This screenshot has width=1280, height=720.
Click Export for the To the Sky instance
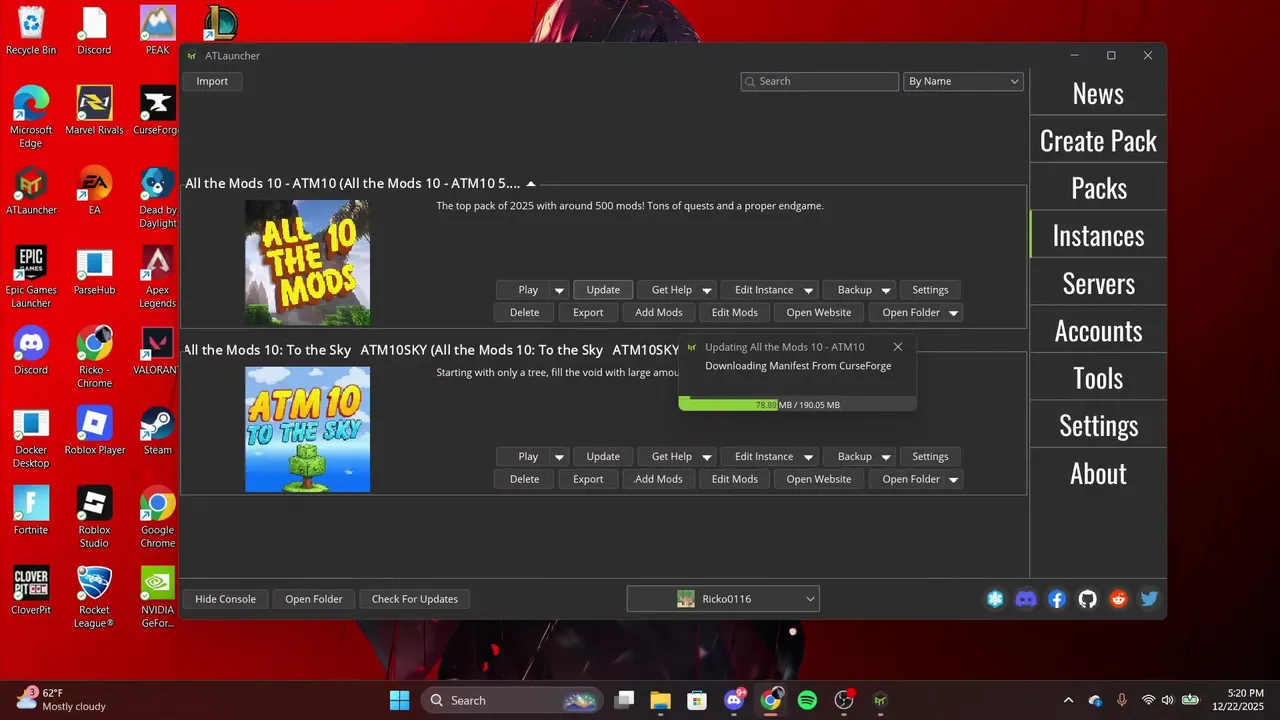point(588,480)
